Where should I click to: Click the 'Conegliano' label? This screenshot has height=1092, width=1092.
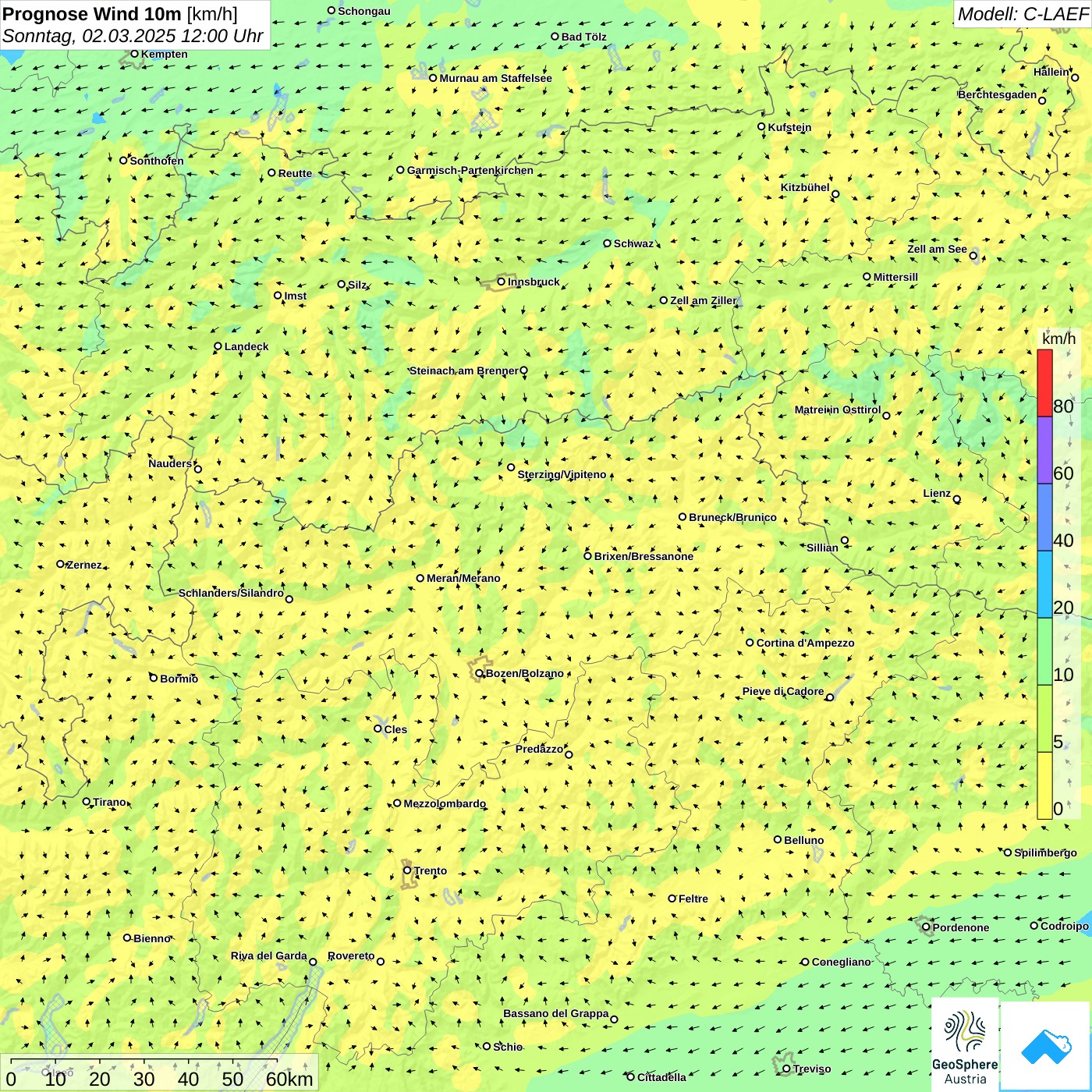pos(841,962)
